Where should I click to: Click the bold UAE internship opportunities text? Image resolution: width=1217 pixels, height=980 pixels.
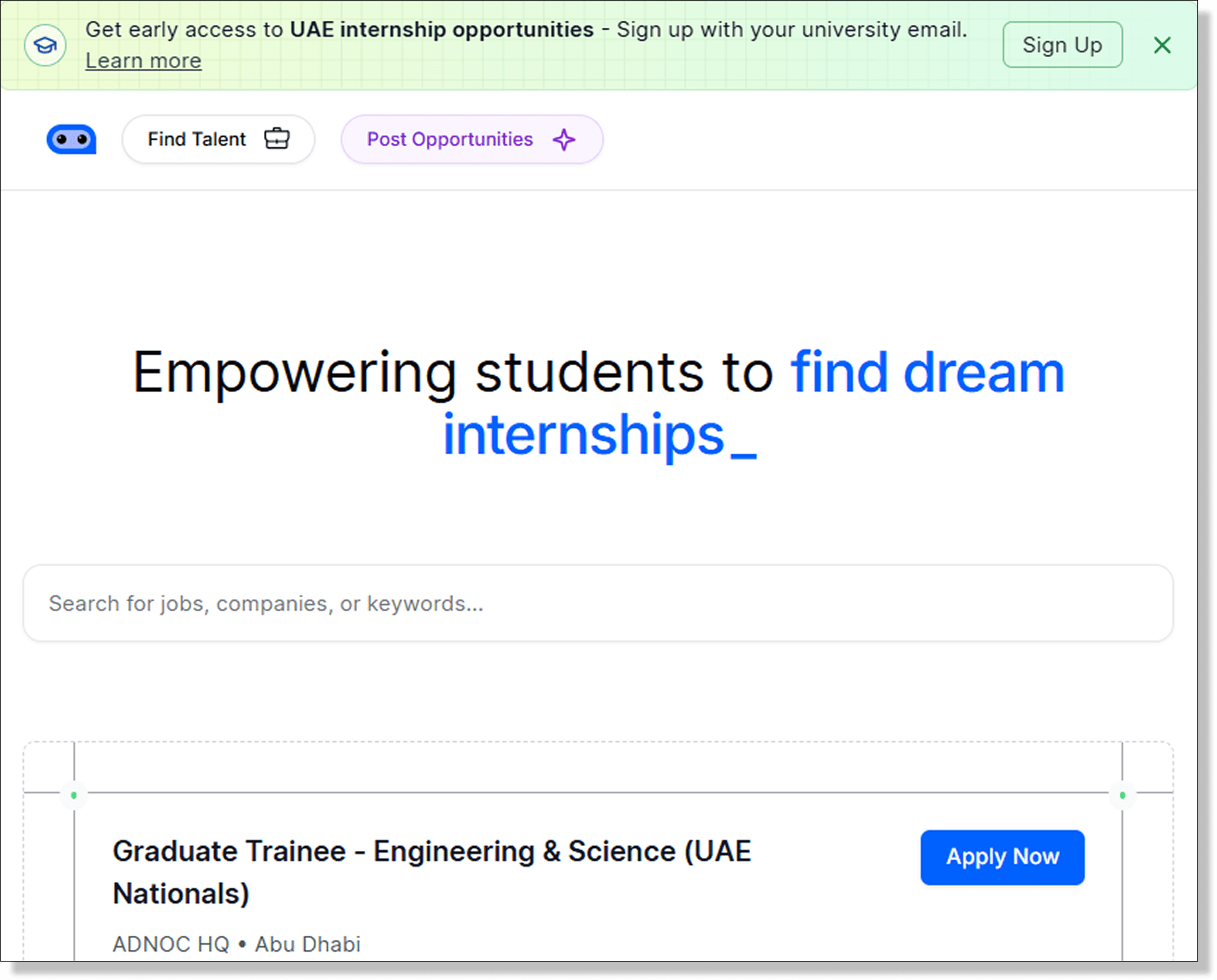pos(442,30)
